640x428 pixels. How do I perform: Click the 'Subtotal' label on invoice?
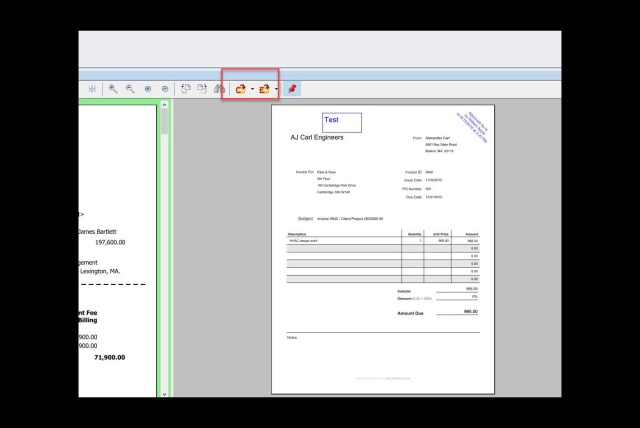point(404,291)
